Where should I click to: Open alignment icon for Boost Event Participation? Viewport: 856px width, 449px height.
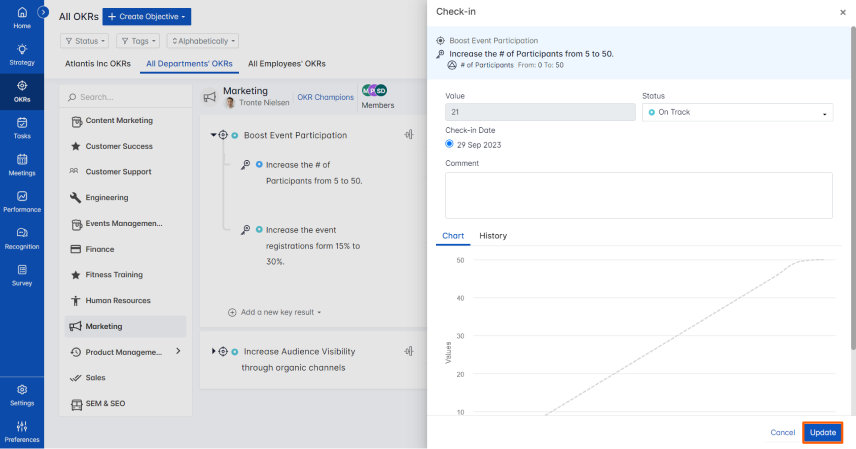click(409, 134)
